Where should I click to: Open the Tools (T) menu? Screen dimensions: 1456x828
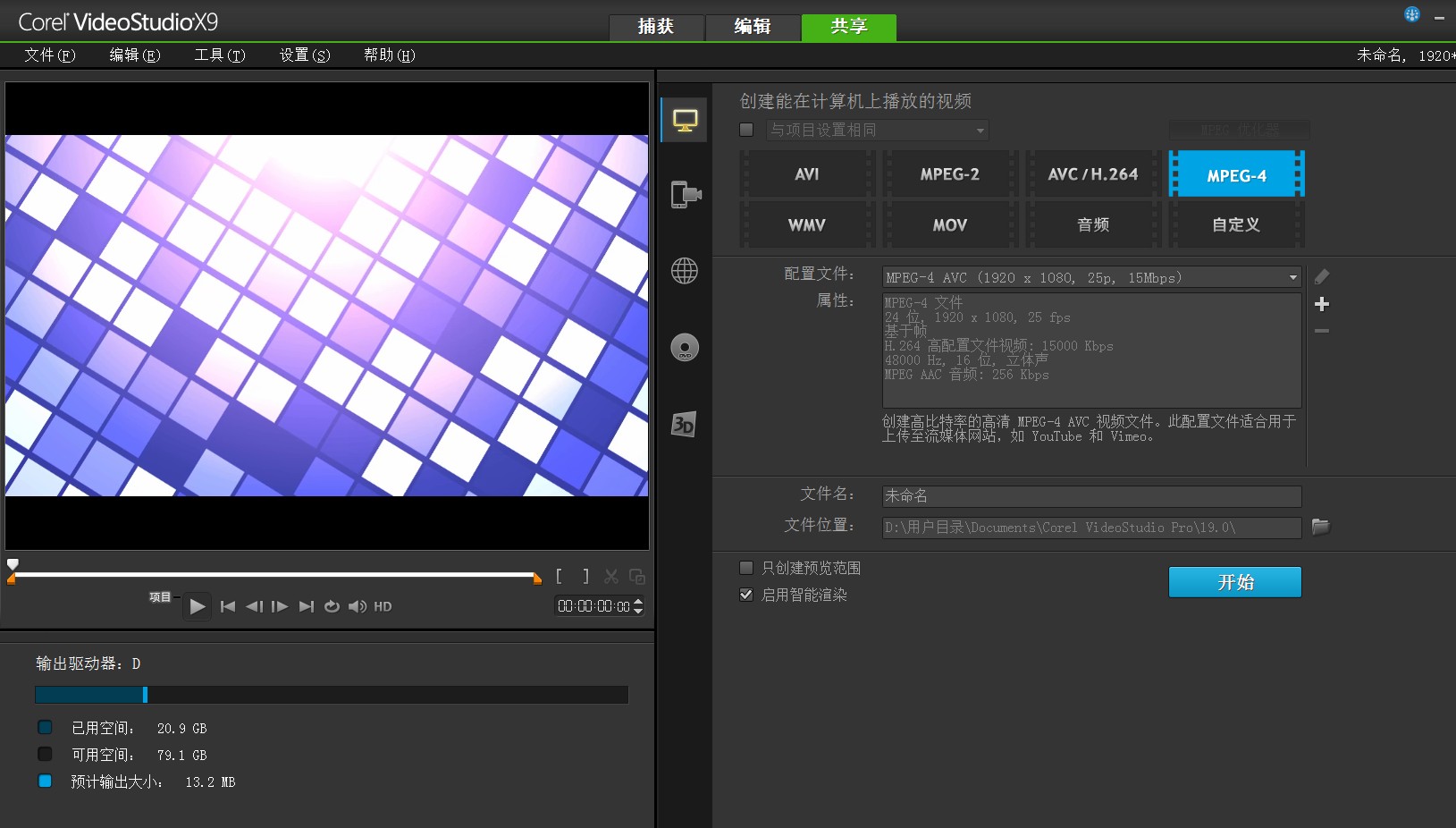(220, 55)
